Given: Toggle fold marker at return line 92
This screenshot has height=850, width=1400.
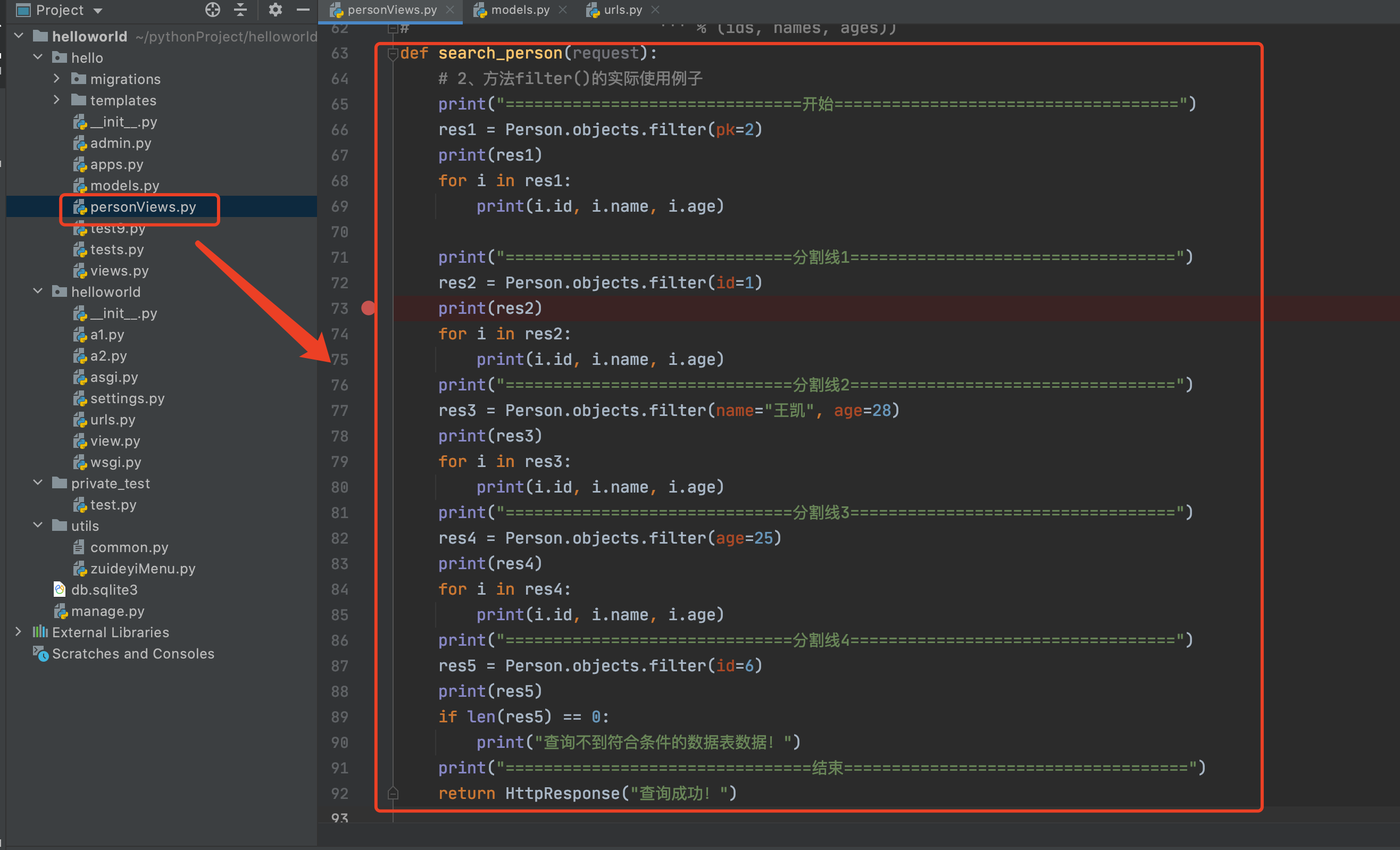Looking at the screenshot, I should 392,793.
